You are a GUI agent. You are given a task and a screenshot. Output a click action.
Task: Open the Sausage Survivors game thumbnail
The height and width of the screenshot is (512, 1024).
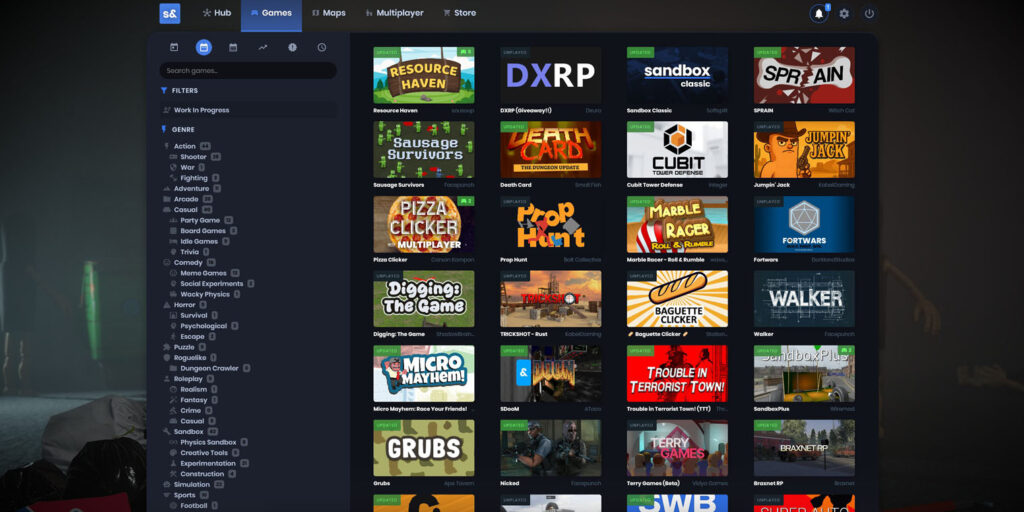click(423, 150)
